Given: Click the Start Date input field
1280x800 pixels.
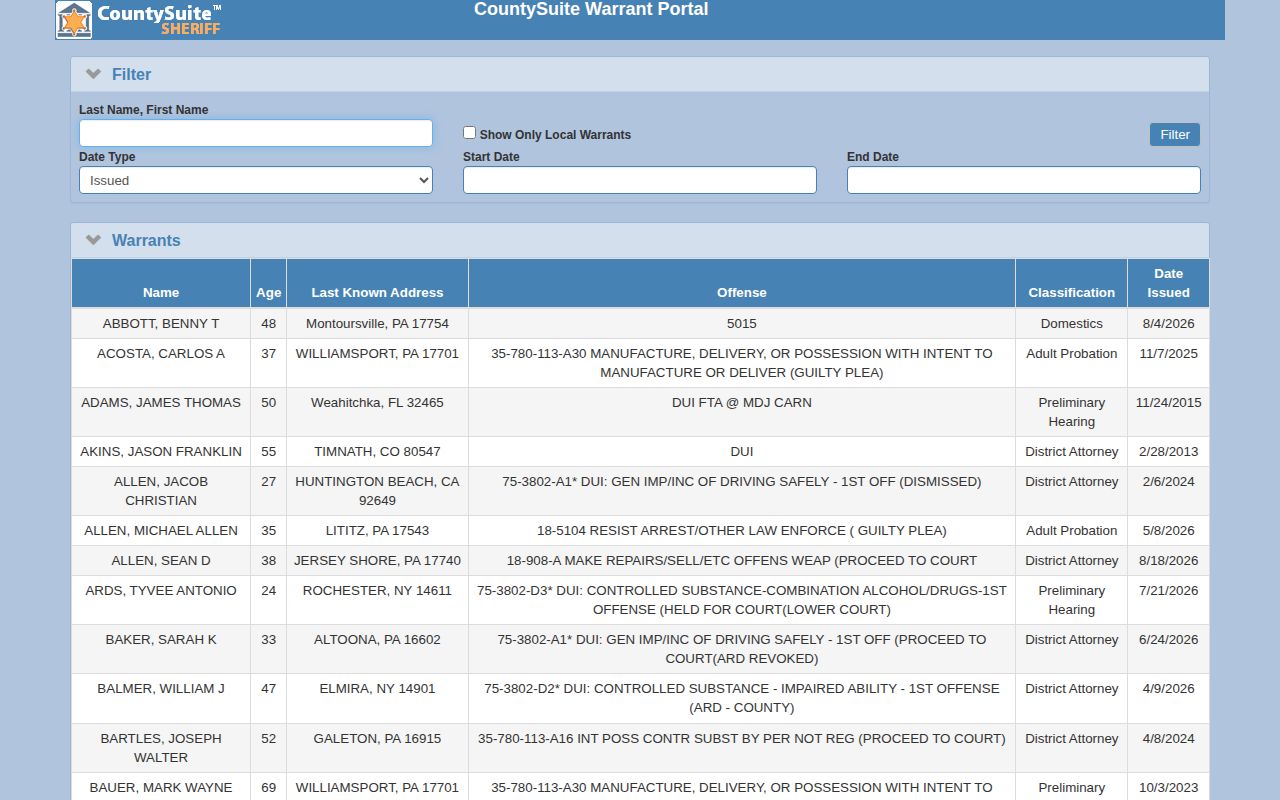Looking at the screenshot, I should pyautogui.click(x=640, y=180).
